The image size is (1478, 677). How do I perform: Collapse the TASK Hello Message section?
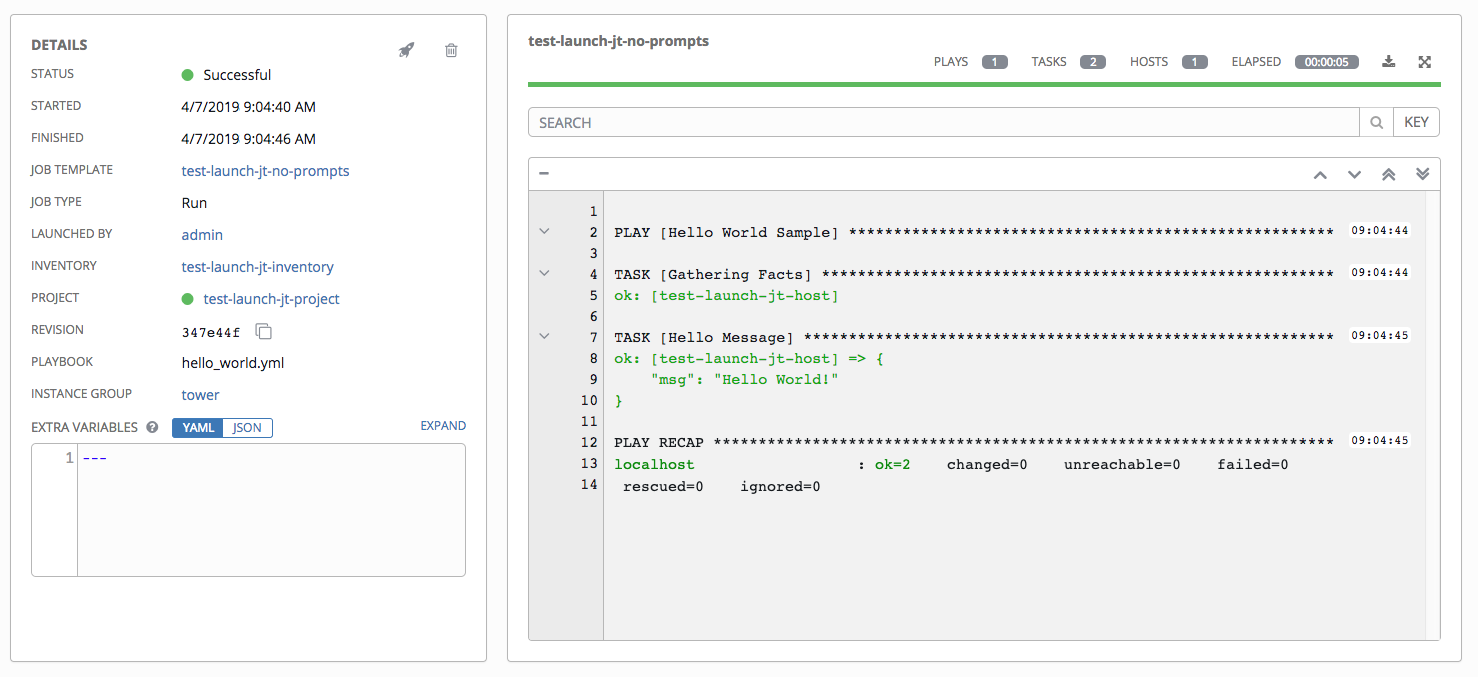tap(544, 336)
